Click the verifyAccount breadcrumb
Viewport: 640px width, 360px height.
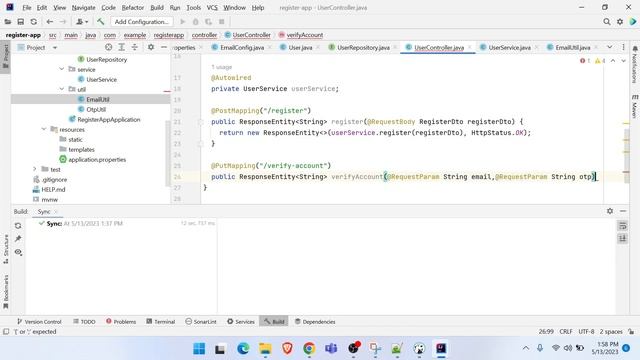coord(304,35)
